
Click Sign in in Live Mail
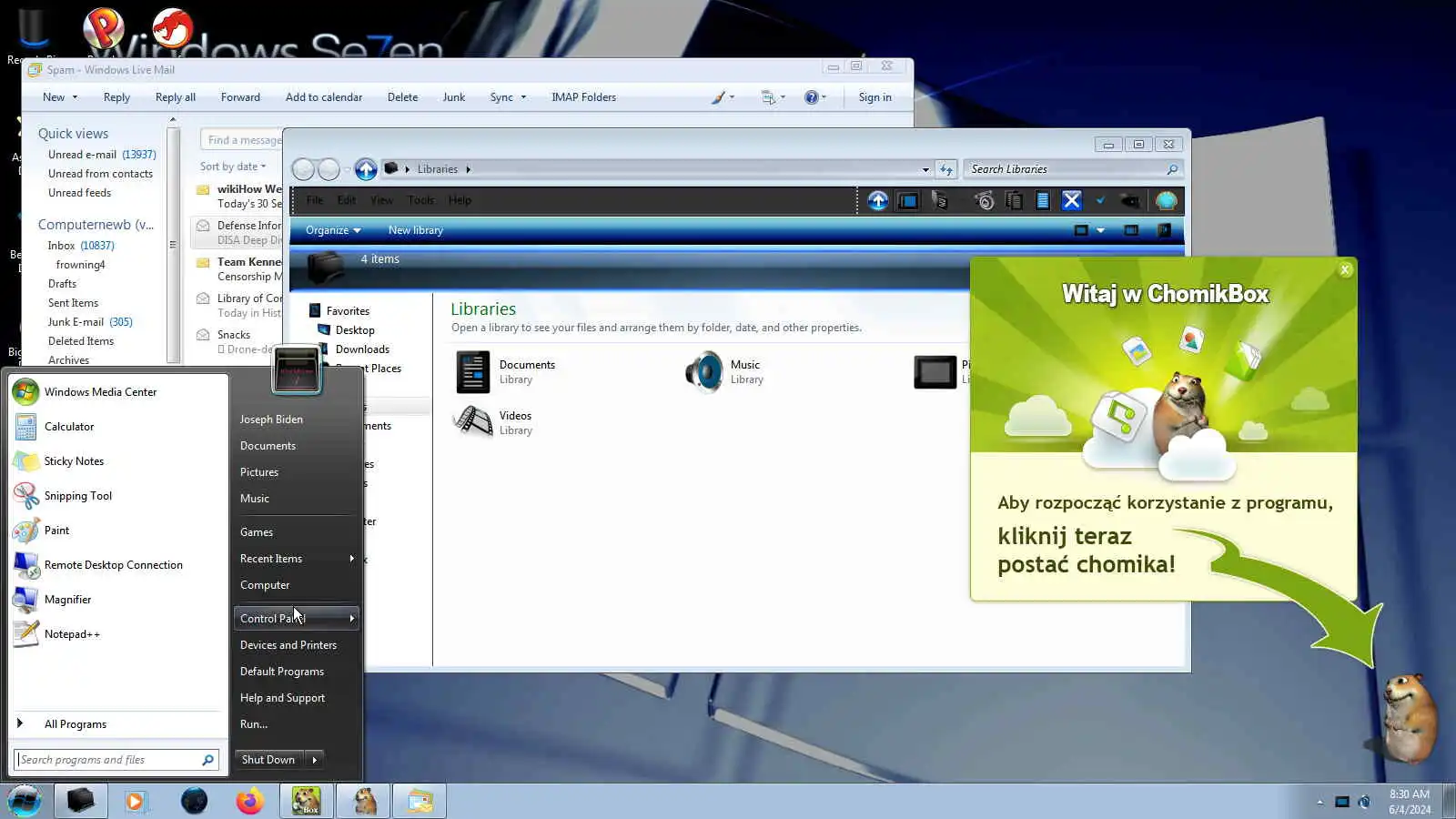click(x=875, y=97)
